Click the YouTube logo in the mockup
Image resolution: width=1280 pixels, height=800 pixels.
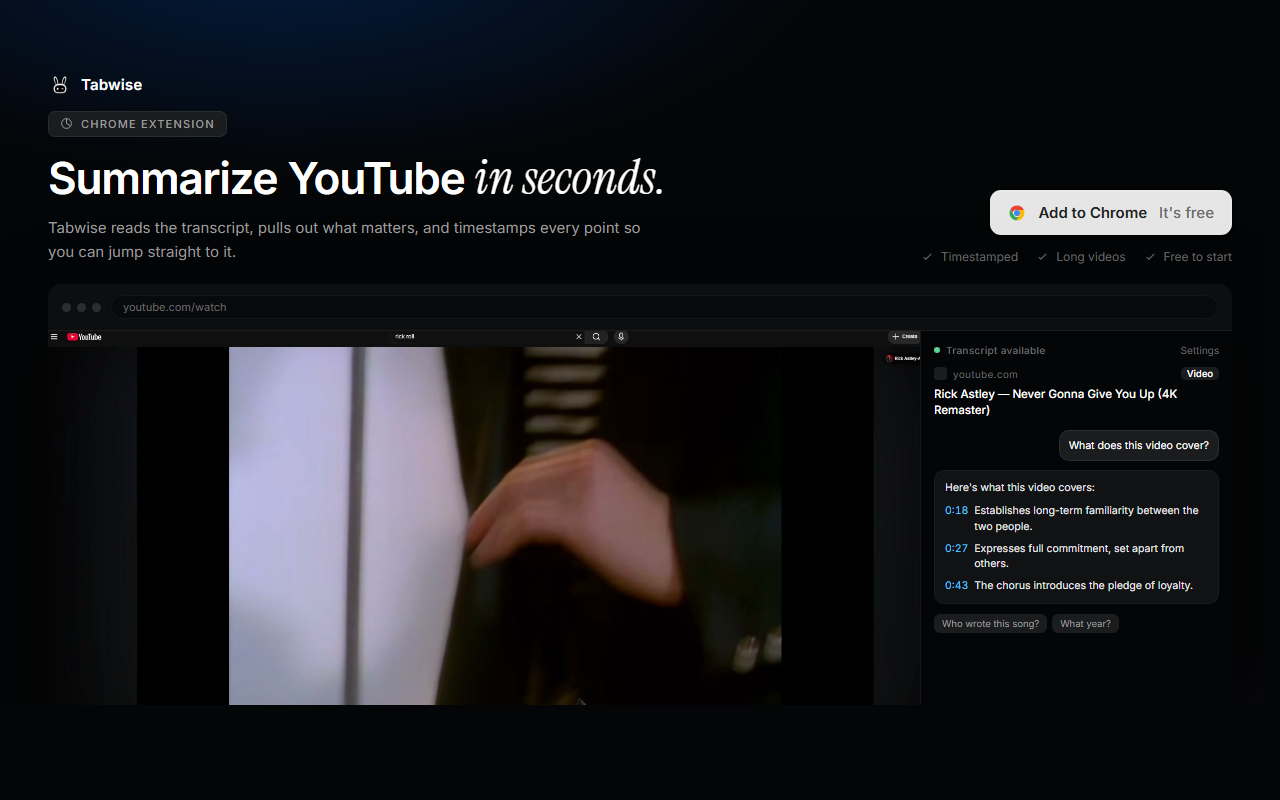[x=84, y=337]
